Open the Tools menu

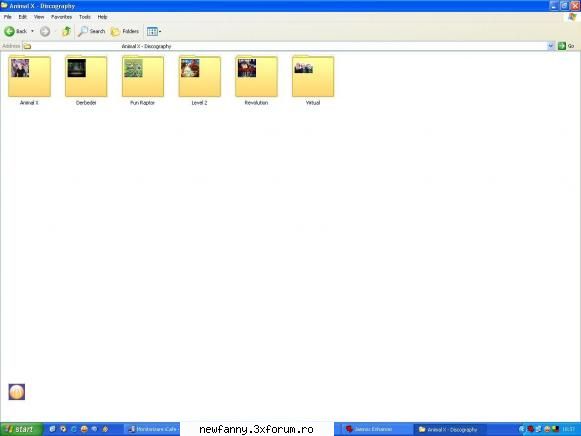pyautogui.click(x=84, y=17)
